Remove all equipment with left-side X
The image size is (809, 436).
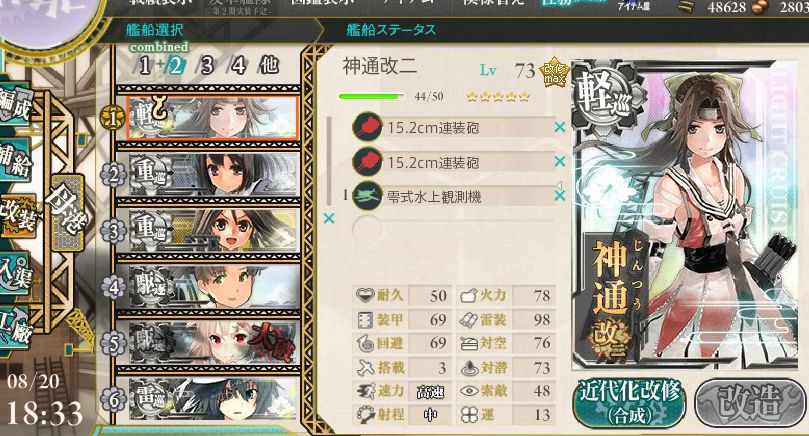[329, 218]
